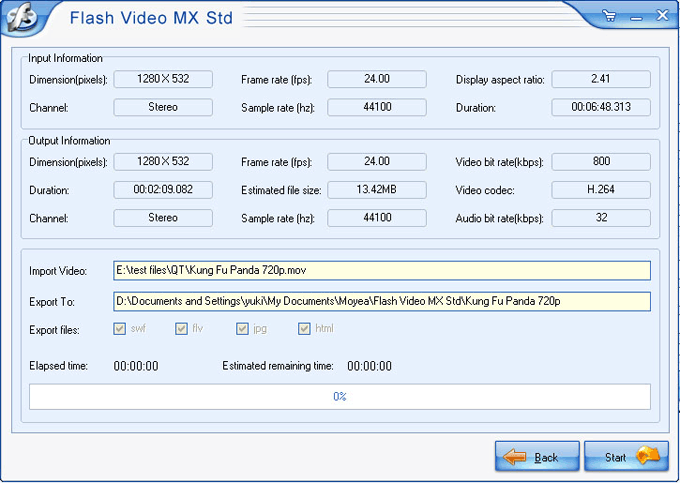
Task: Click the Video codec label
Action: (x=485, y=190)
